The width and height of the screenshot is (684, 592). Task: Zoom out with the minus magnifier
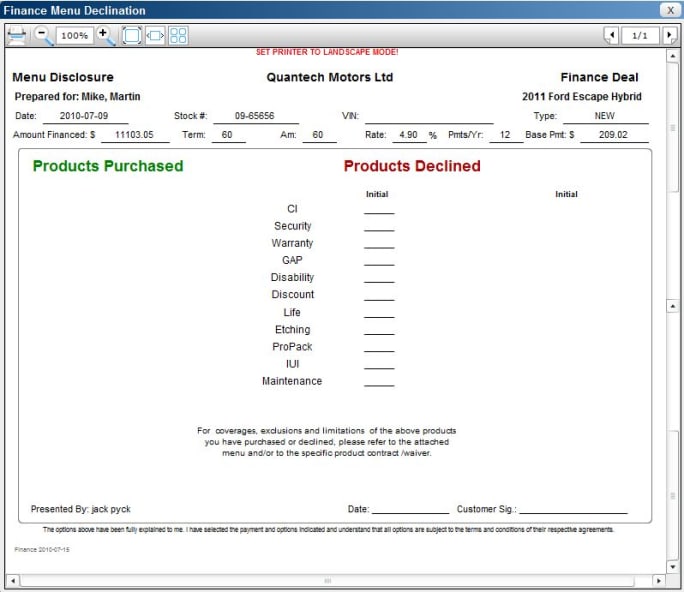click(x=44, y=35)
